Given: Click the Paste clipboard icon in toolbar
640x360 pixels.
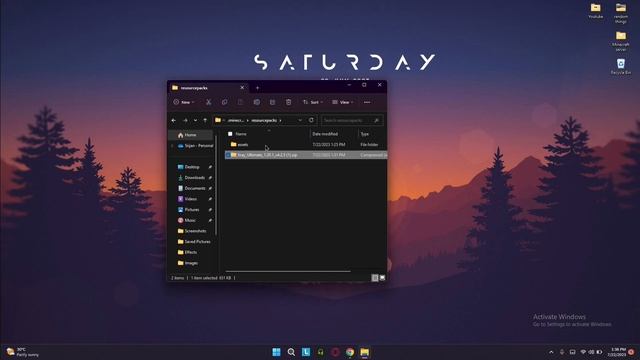Looking at the screenshot, I should click(240, 102).
